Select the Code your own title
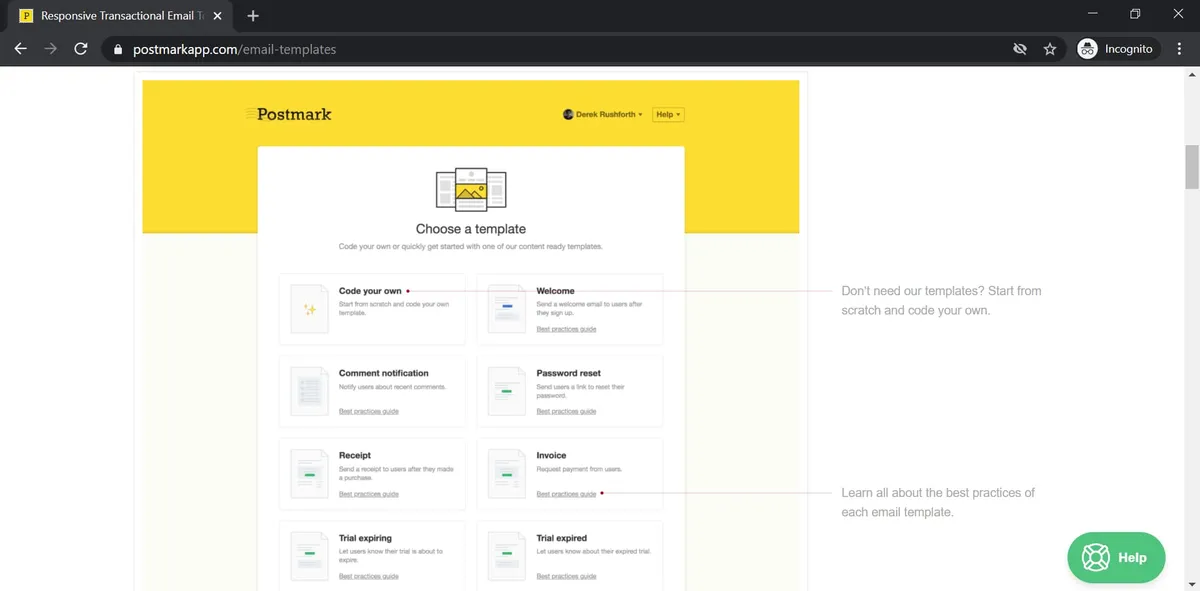This screenshot has width=1200, height=591. click(370, 291)
